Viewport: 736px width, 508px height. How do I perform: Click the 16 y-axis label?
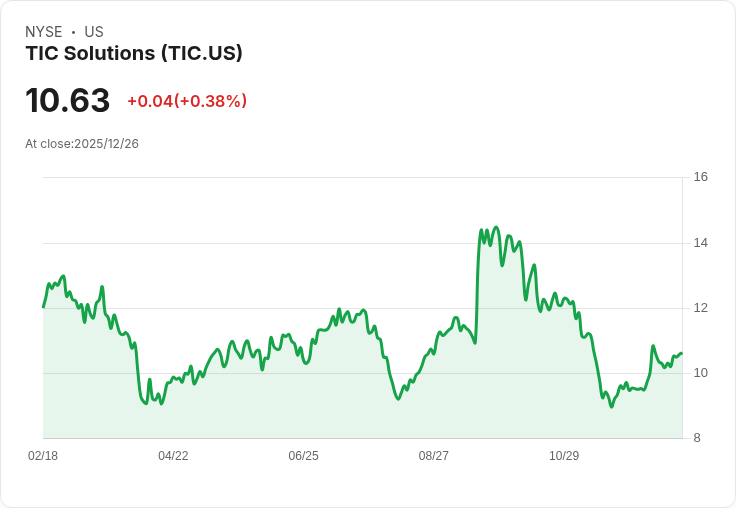pos(701,177)
